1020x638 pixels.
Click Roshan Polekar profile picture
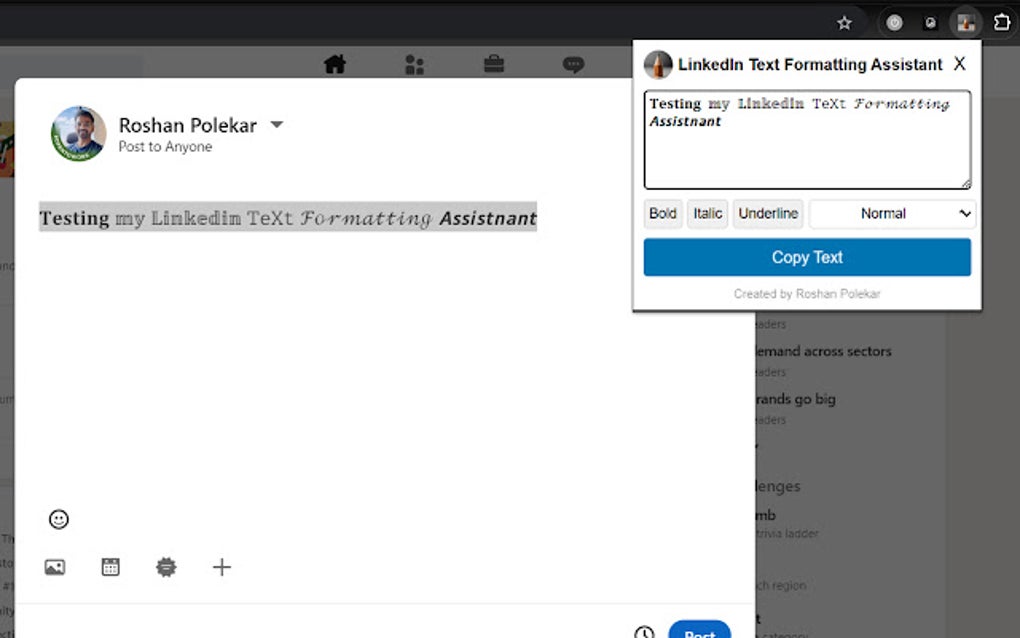click(x=79, y=134)
